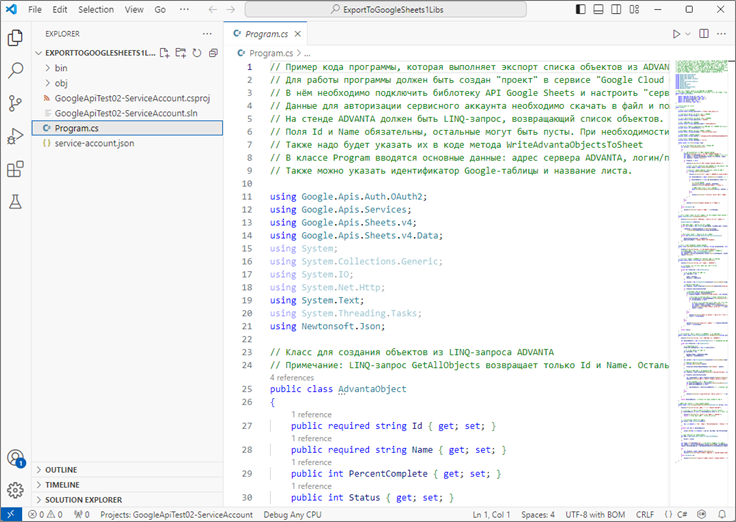This screenshot has width=736, height=522.
Task: Click the ports forwarded count in status bar
Action: [82, 514]
